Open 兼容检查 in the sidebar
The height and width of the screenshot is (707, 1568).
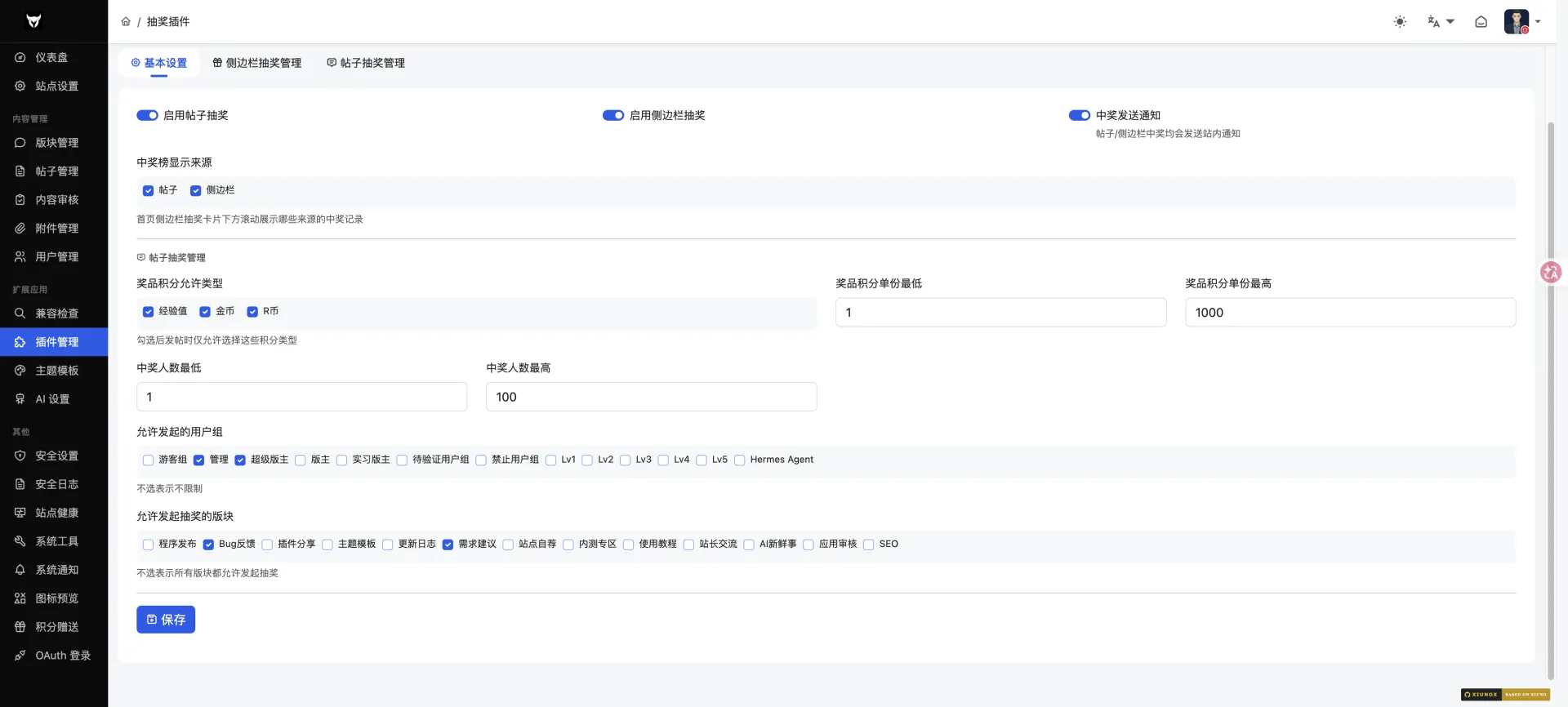(54, 313)
